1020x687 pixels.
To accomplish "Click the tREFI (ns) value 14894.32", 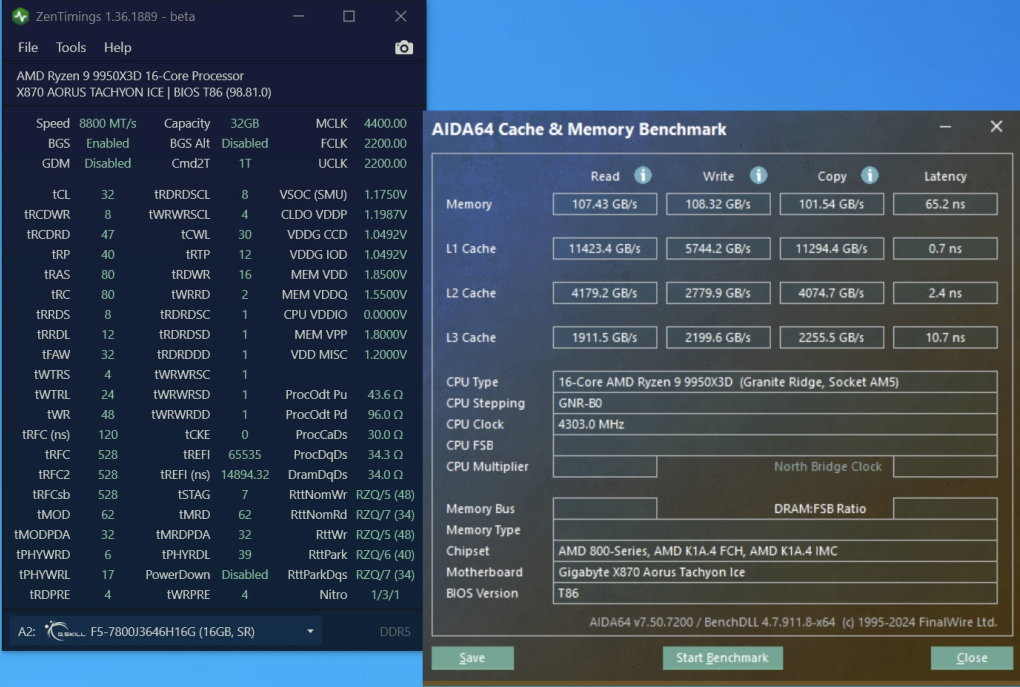I will (245, 474).
